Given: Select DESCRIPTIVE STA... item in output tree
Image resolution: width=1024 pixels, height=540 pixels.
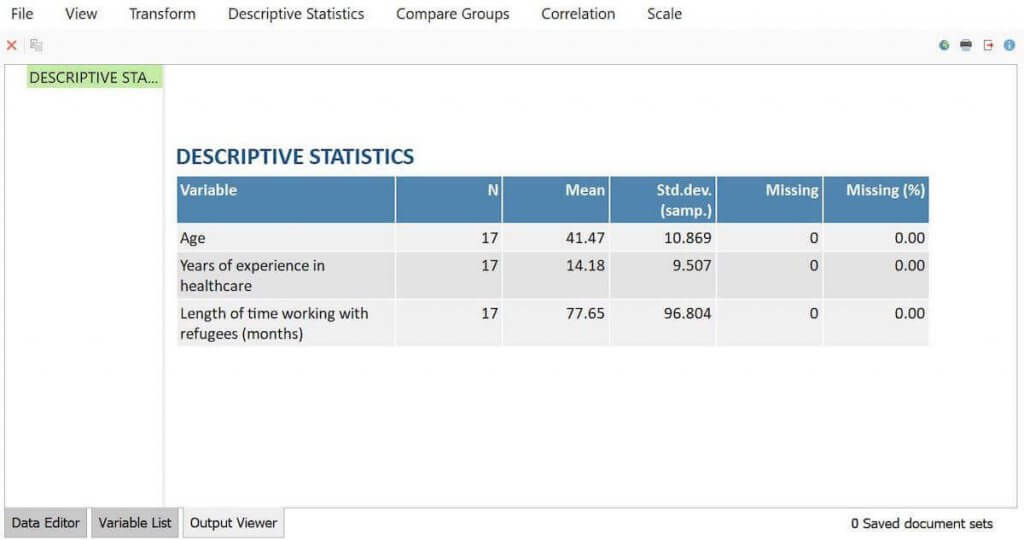Looking at the screenshot, I should [95, 77].
